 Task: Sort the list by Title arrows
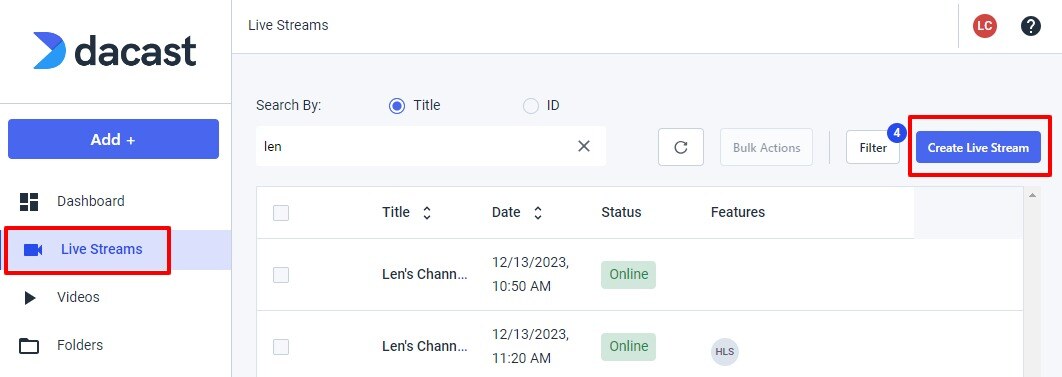tap(427, 213)
